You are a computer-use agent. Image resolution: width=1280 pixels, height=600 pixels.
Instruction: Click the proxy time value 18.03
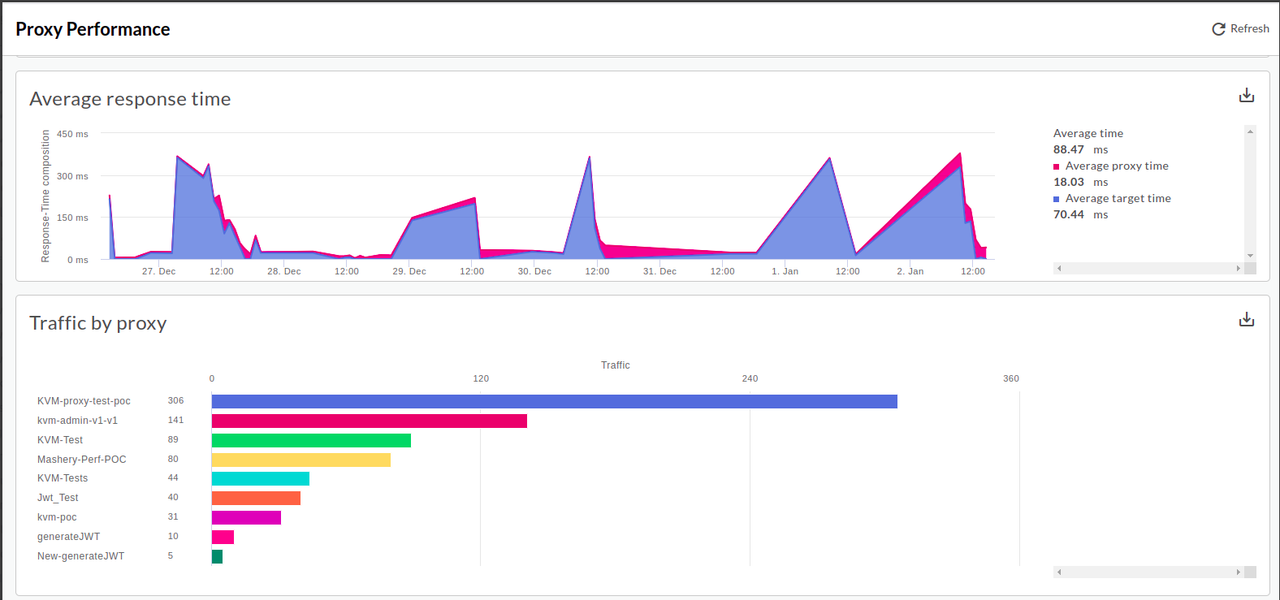1069,182
